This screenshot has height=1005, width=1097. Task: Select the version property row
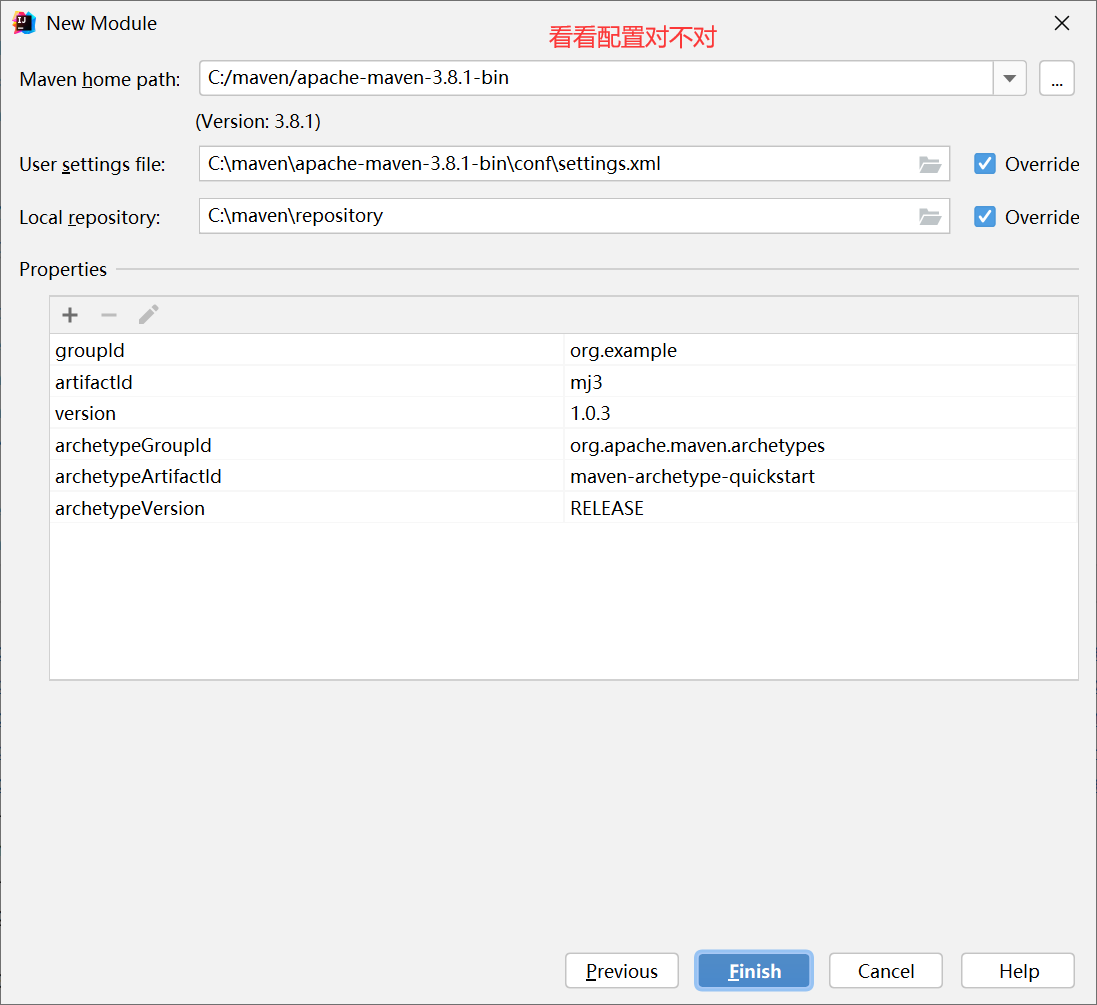[563, 413]
